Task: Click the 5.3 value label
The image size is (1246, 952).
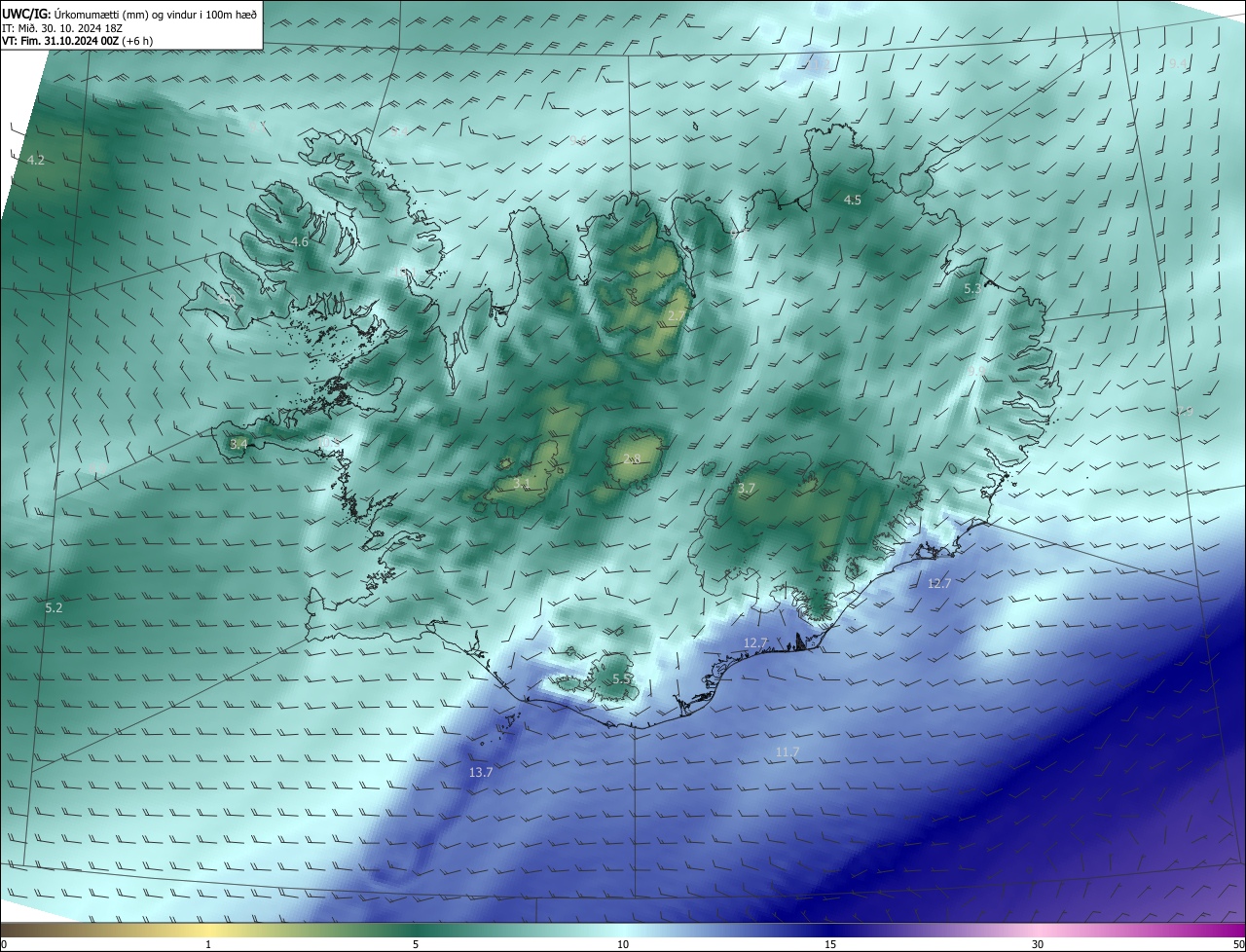Action: [972, 289]
